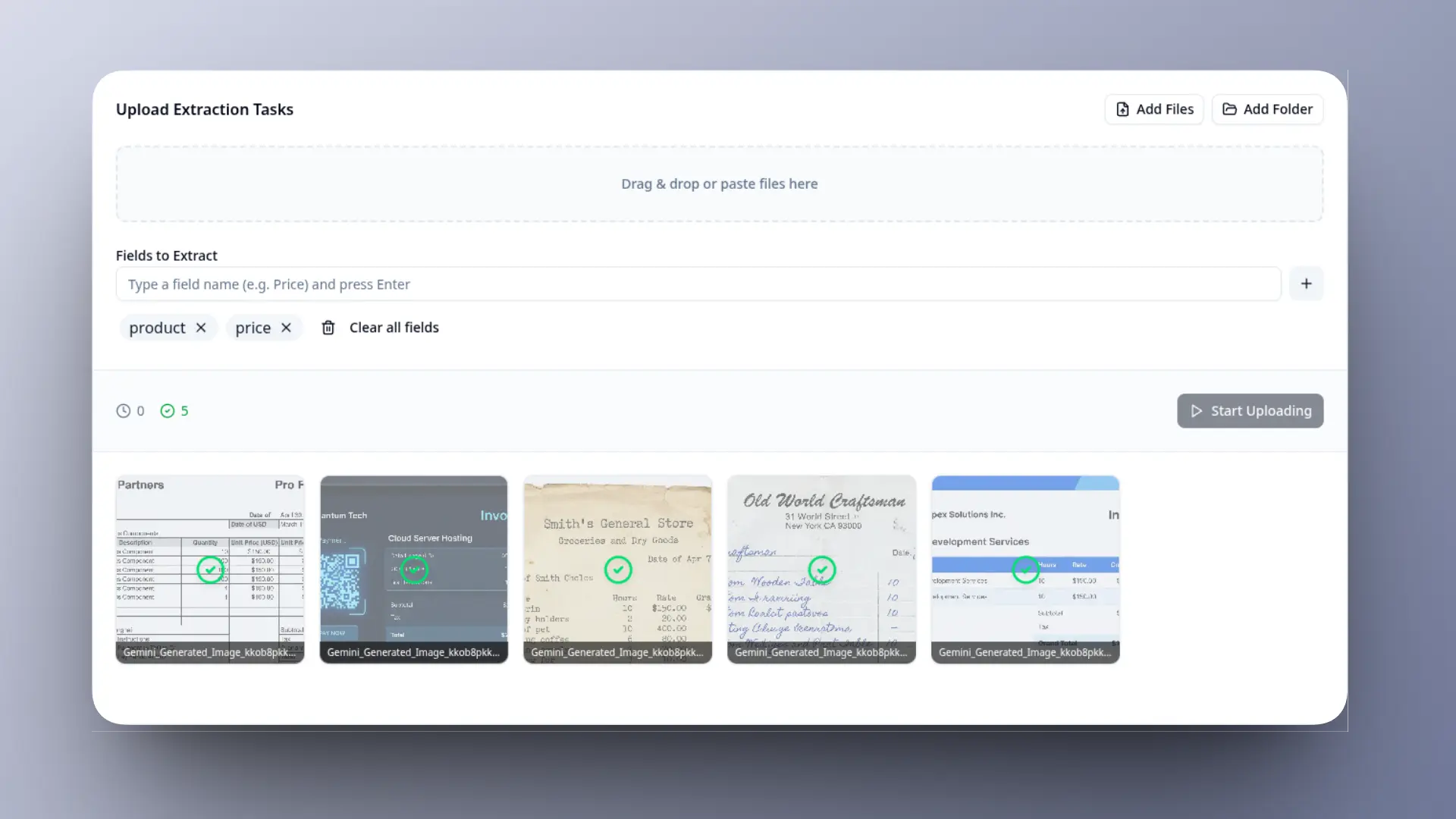Click the drag and drop upload zone
This screenshot has height=819, width=1456.
click(x=719, y=184)
